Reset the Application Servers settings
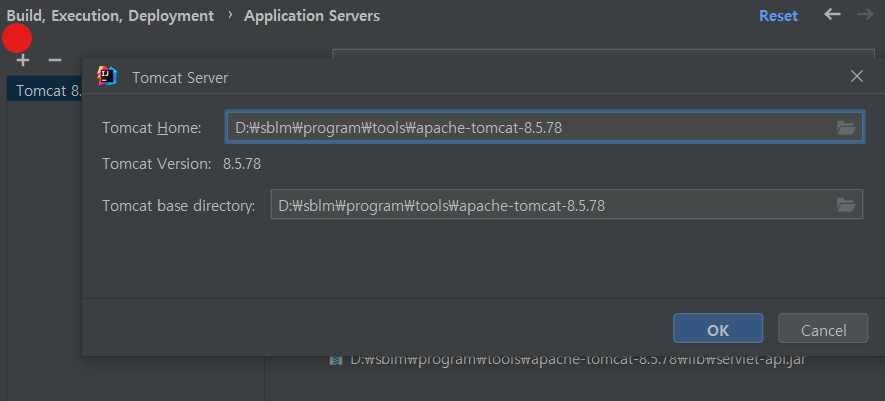 point(778,16)
